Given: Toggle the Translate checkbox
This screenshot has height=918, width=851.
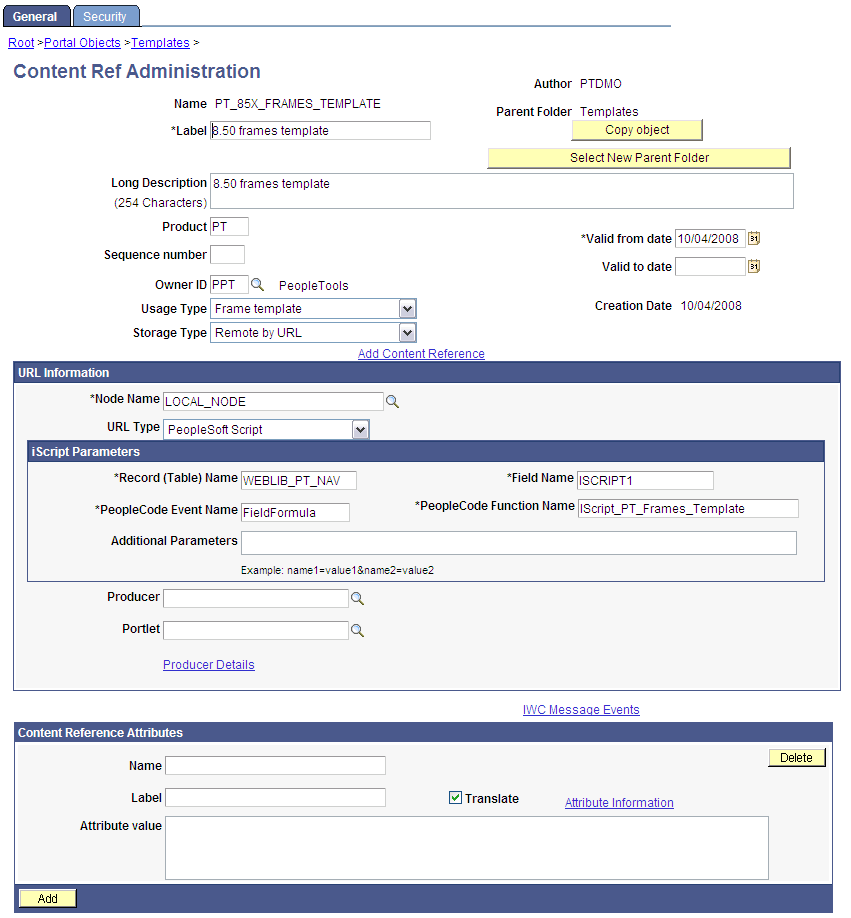Looking at the screenshot, I should coord(455,798).
